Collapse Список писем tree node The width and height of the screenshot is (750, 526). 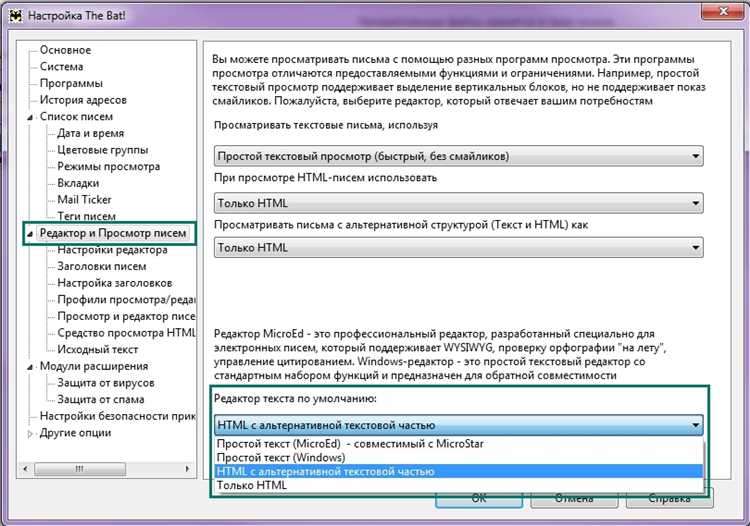click(x=30, y=117)
